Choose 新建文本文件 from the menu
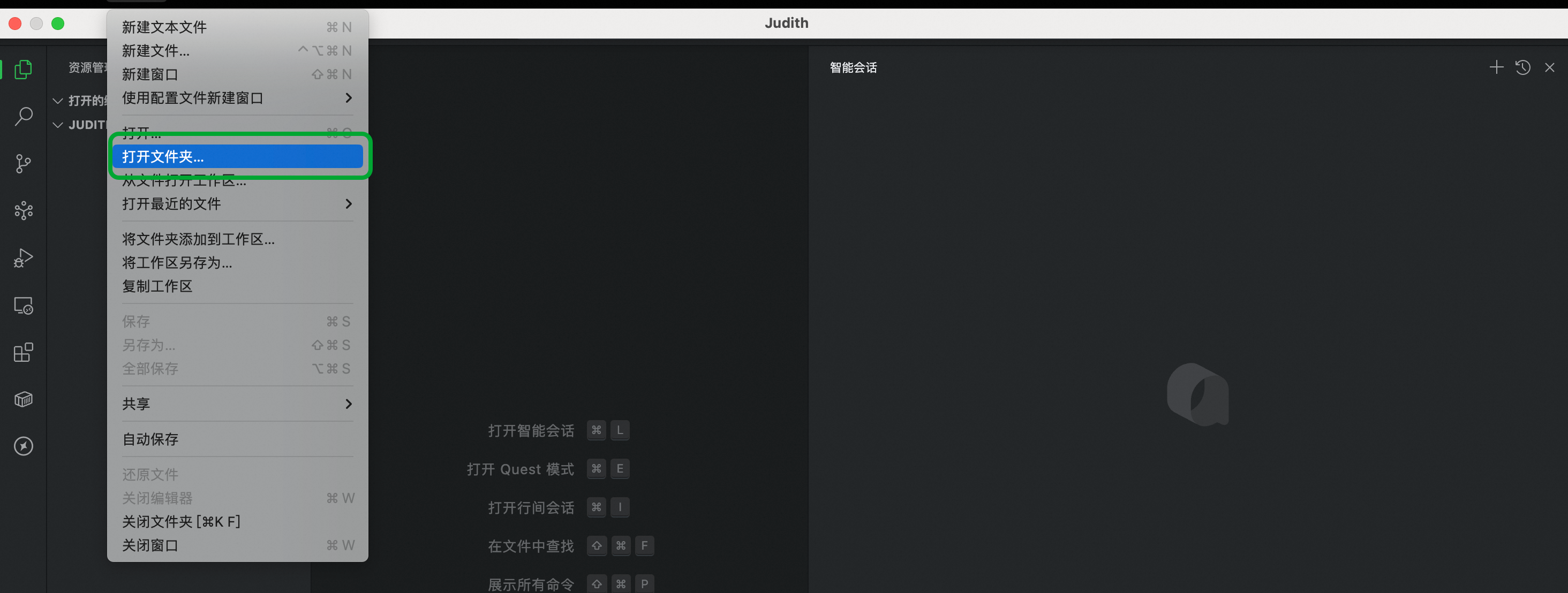Screen dimensions: 1568x593 coord(164,27)
